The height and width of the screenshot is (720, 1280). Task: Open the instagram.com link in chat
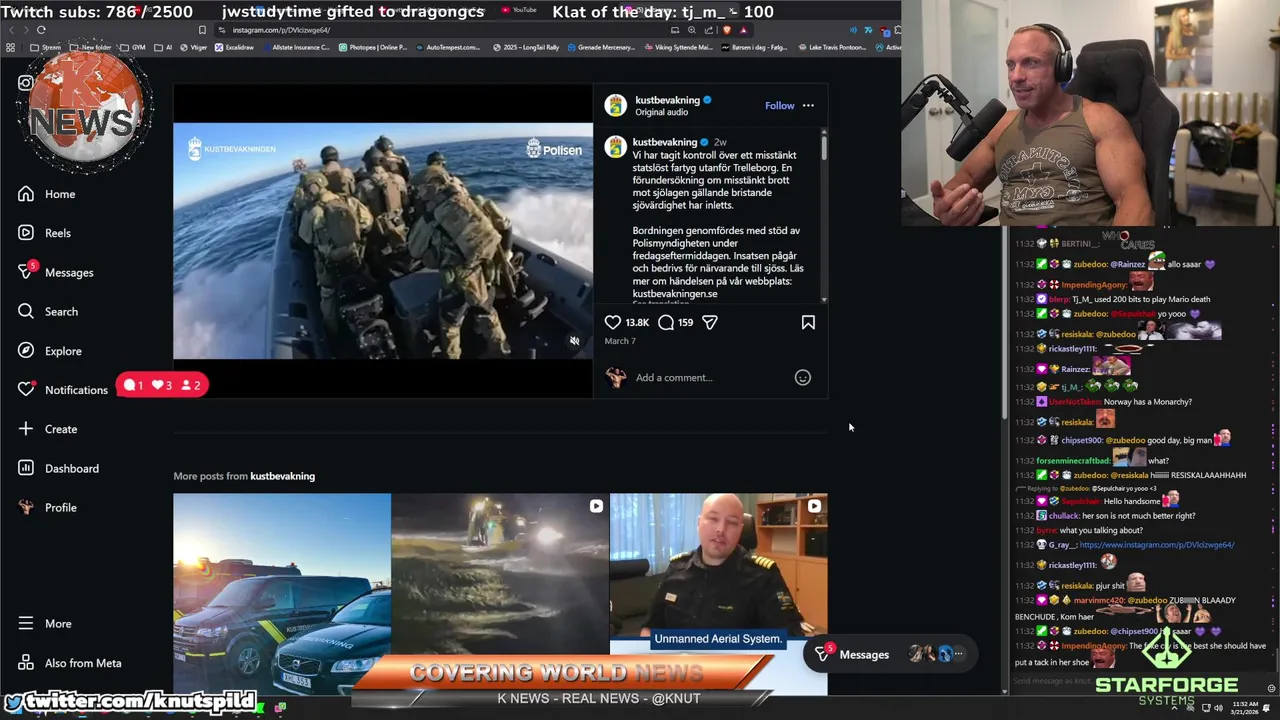pos(1157,545)
